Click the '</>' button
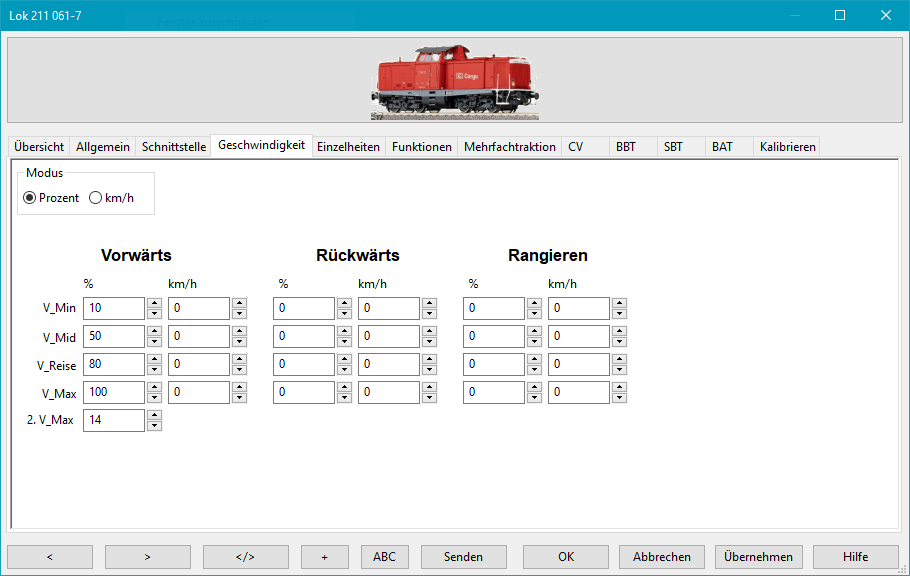Image resolution: width=910 pixels, height=576 pixels. (245, 557)
